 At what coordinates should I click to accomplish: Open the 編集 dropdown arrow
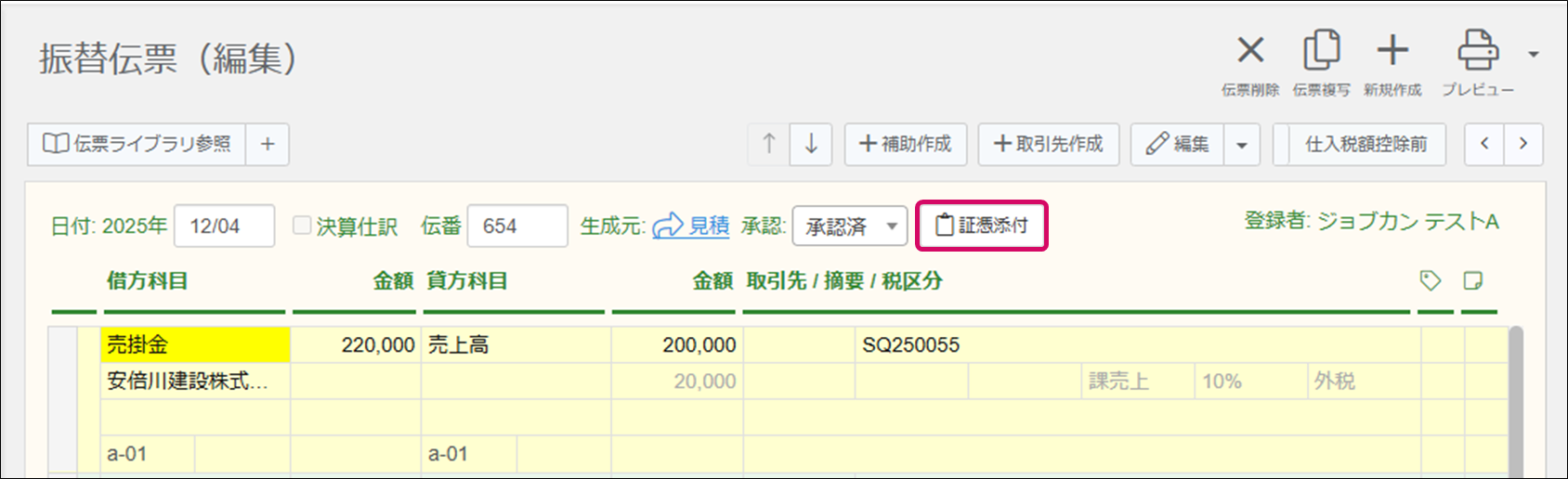[1242, 145]
